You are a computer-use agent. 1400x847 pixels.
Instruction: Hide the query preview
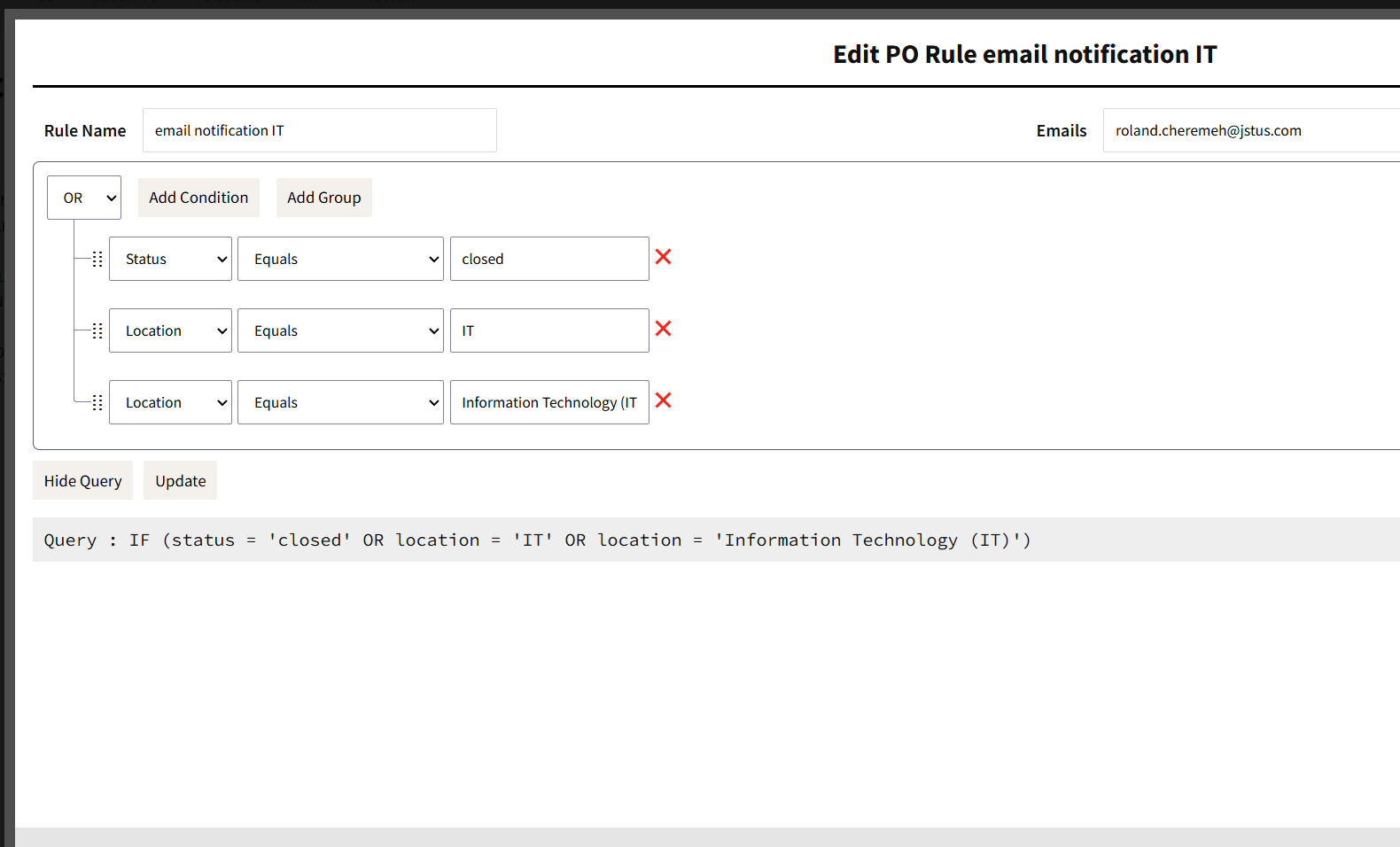[x=83, y=480]
